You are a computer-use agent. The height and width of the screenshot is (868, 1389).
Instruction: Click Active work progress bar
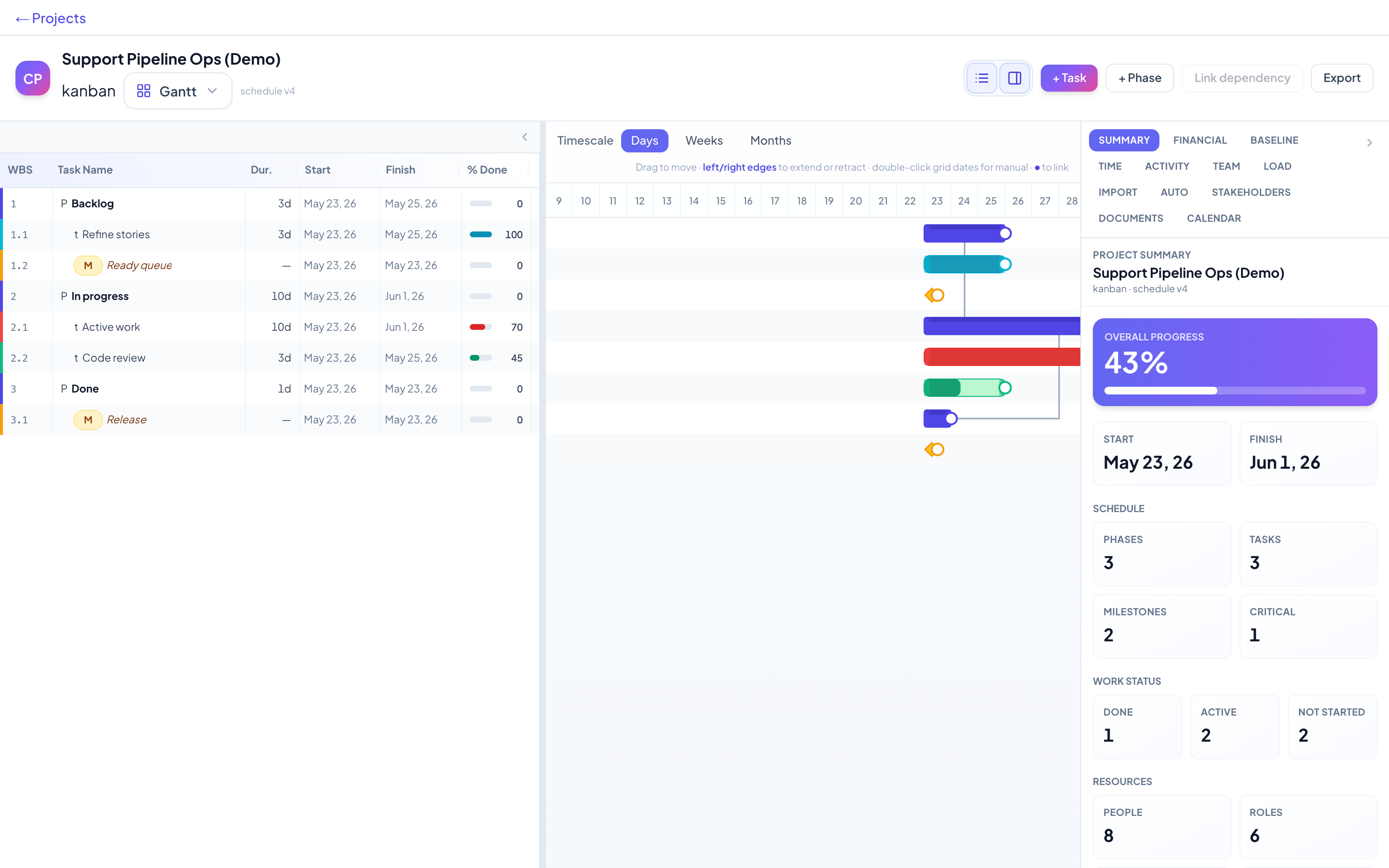pos(480,327)
